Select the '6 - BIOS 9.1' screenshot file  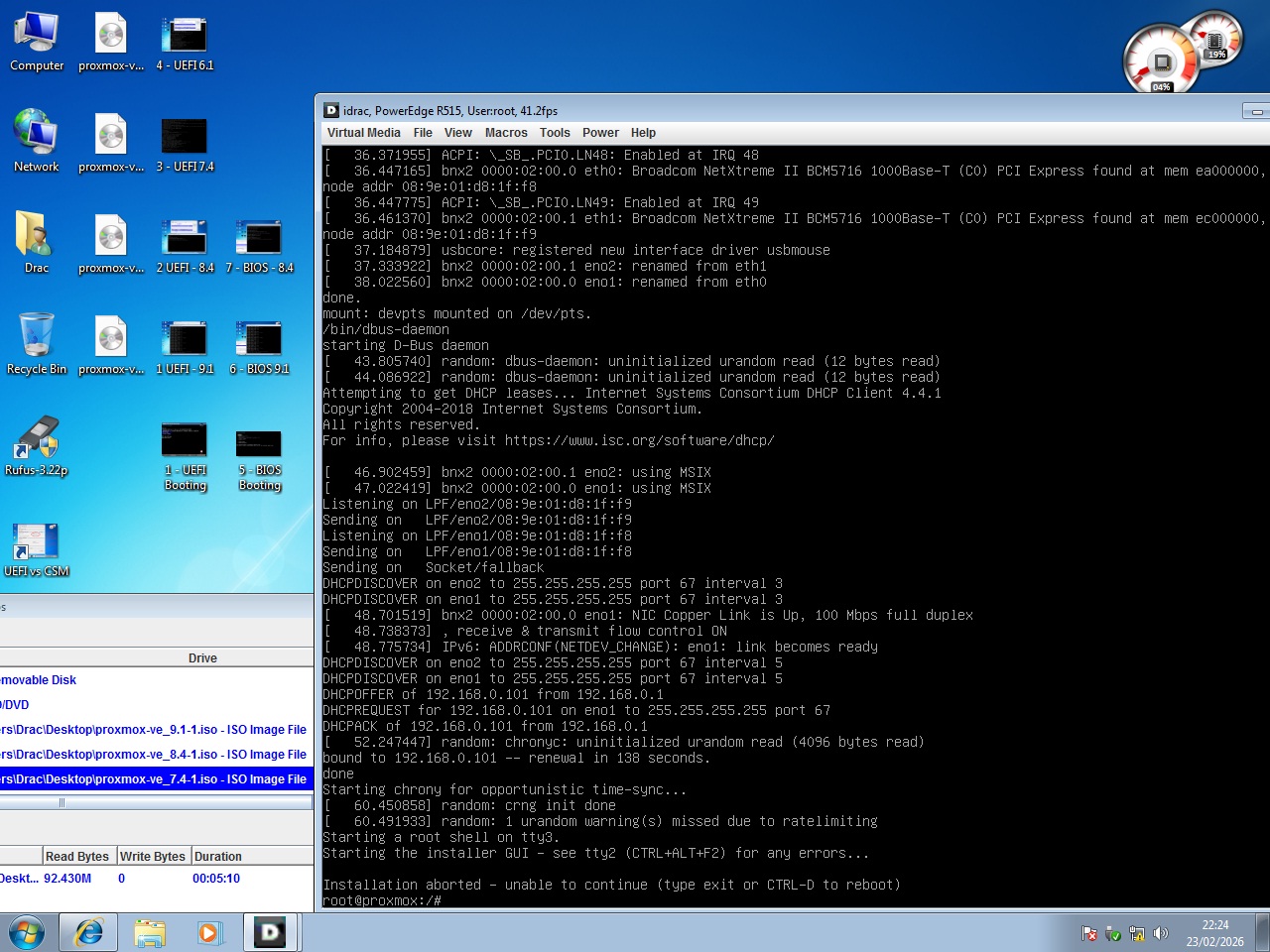tap(259, 346)
